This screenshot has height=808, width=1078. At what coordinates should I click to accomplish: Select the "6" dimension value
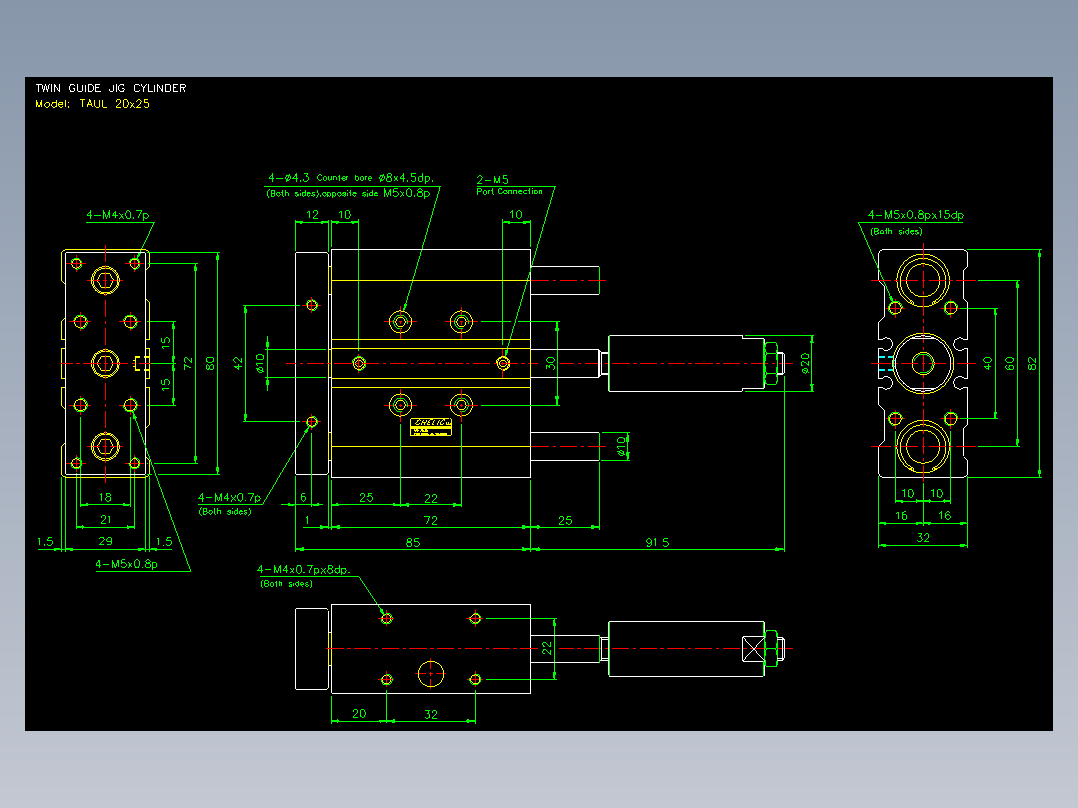point(303,497)
